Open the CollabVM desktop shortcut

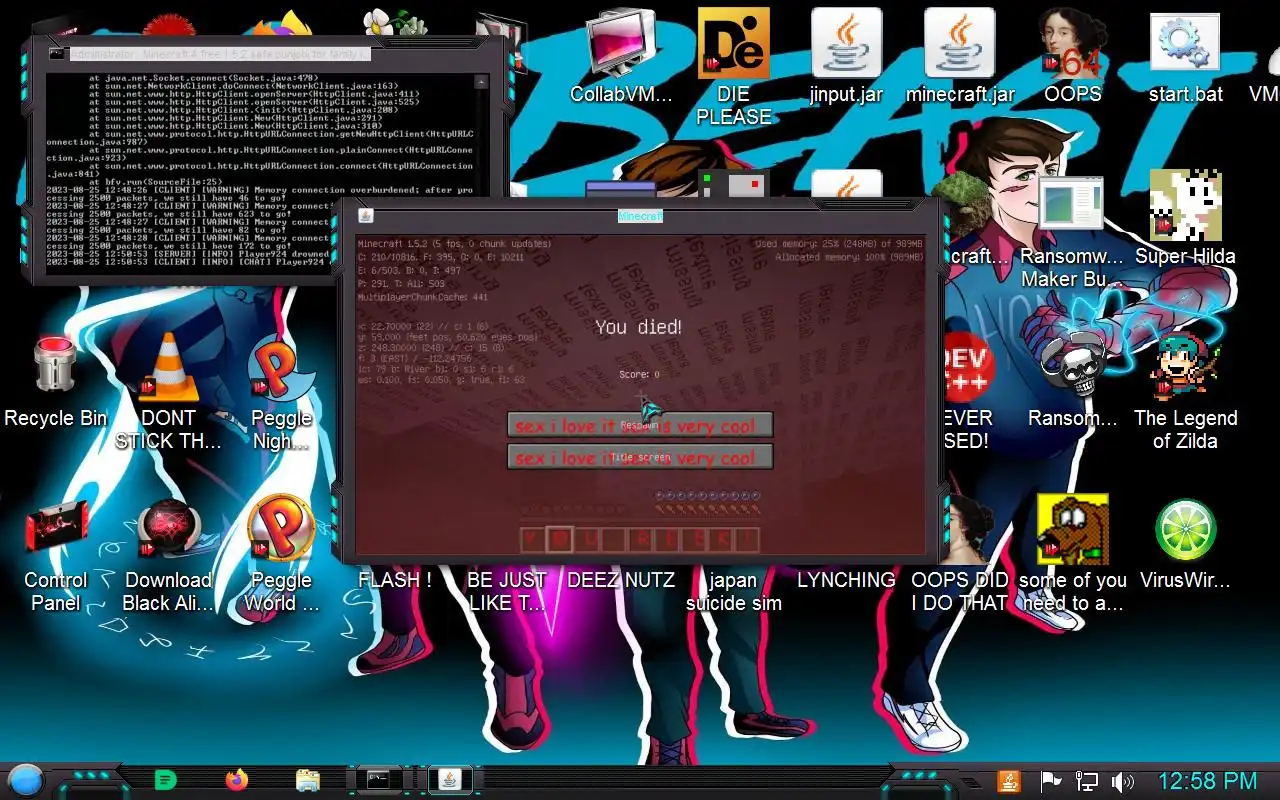[x=621, y=57]
